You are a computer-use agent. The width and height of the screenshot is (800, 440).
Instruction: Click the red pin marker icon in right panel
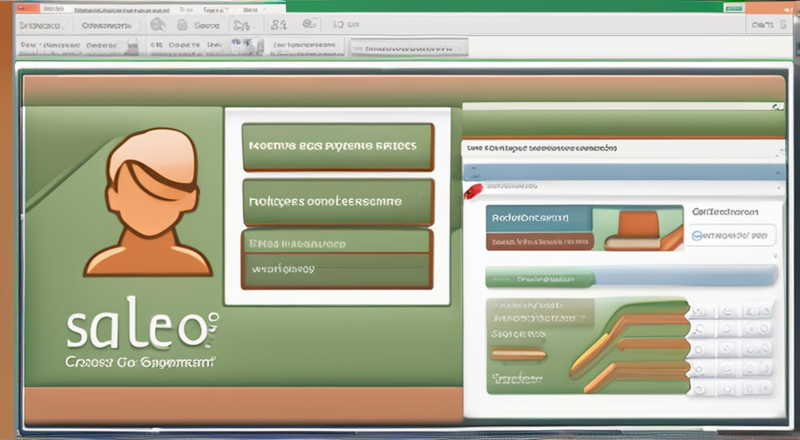pyautogui.click(x=473, y=191)
